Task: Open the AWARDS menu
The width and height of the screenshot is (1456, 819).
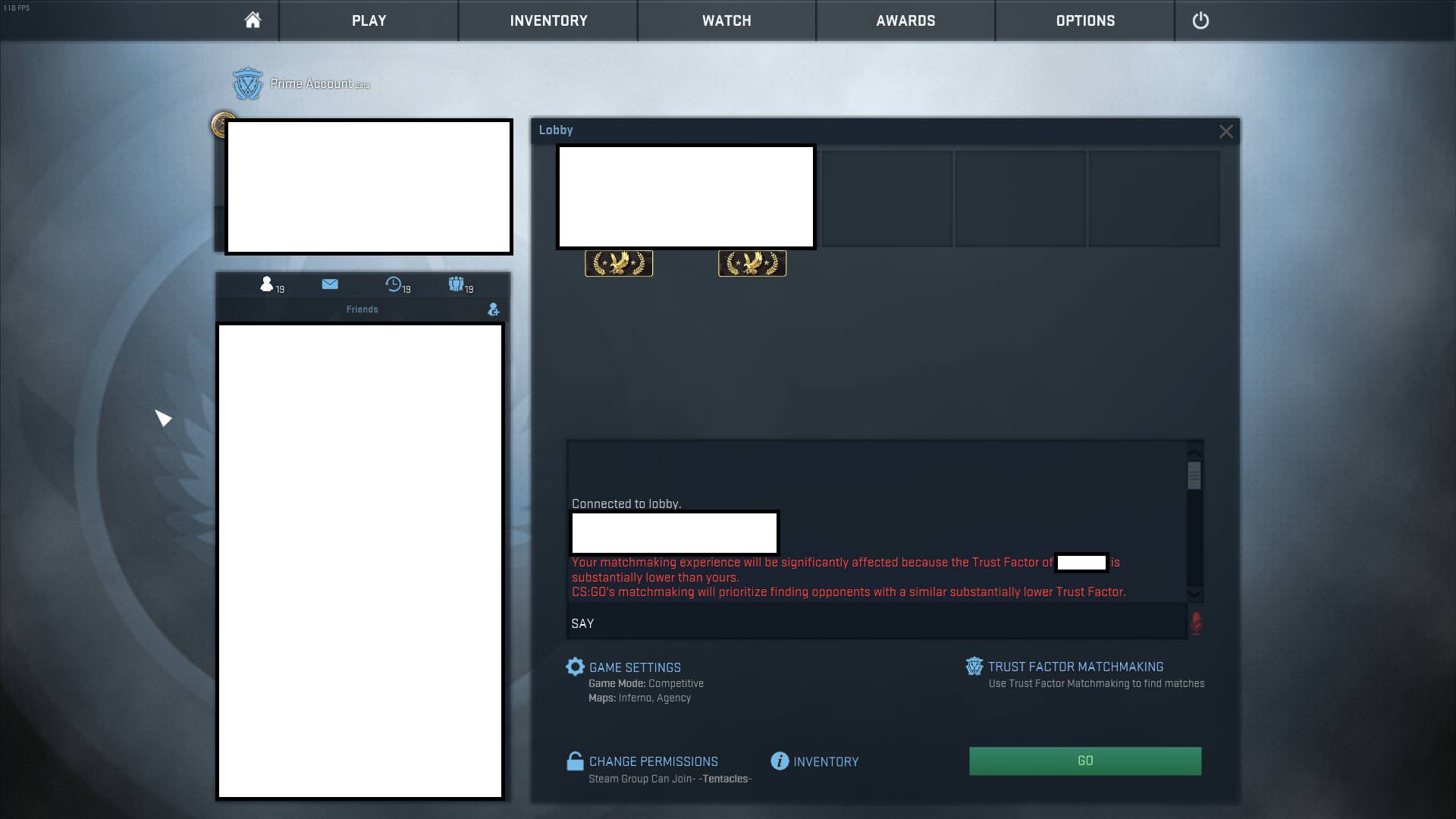Action: tap(905, 20)
